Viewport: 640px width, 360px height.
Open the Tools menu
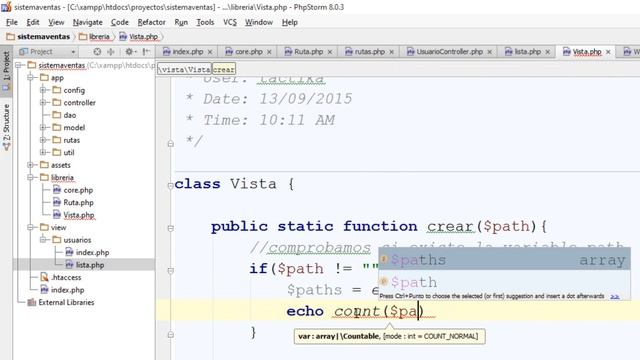[205, 22]
